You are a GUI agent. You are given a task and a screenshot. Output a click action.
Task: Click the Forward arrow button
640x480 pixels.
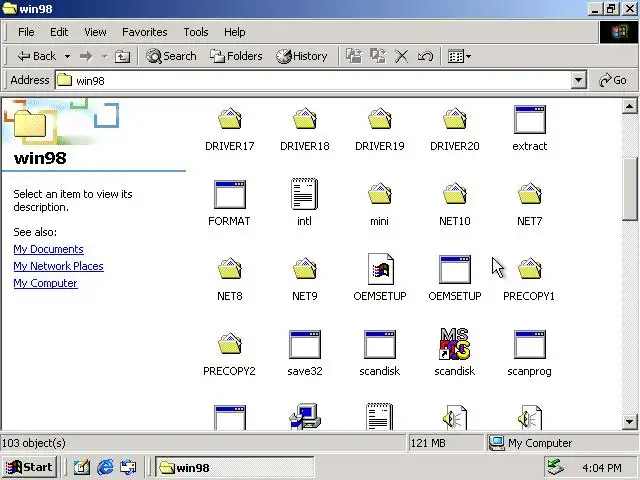pyautogui.click(x=86, y=56)
